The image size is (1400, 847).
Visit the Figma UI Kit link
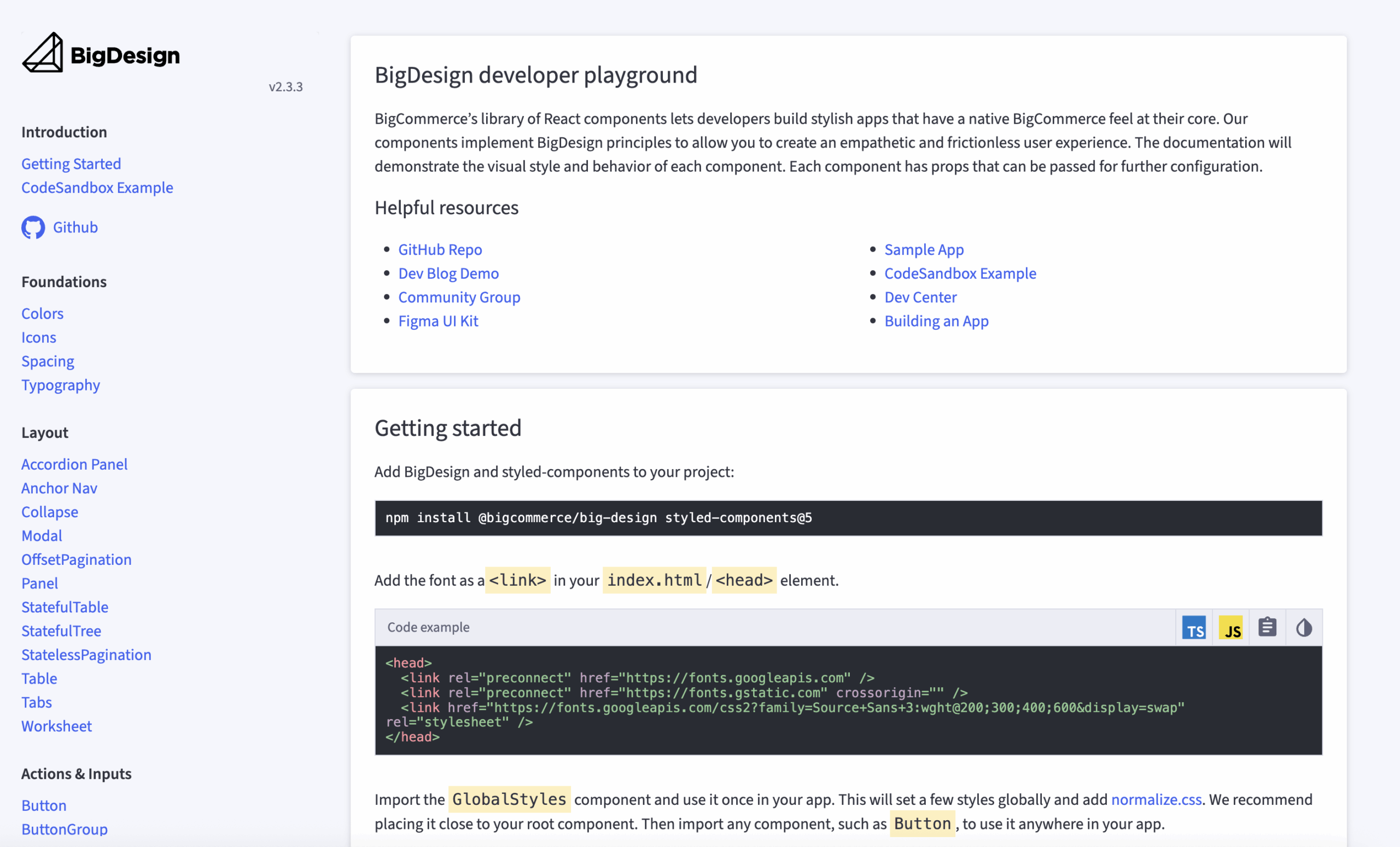click(x=438, y=321)
